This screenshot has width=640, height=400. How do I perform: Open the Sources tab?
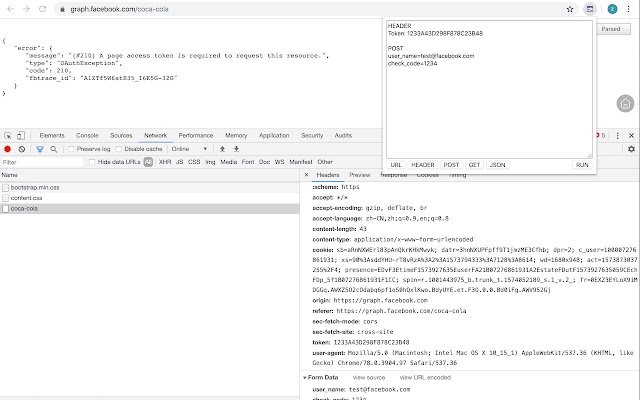click(121, 136)
